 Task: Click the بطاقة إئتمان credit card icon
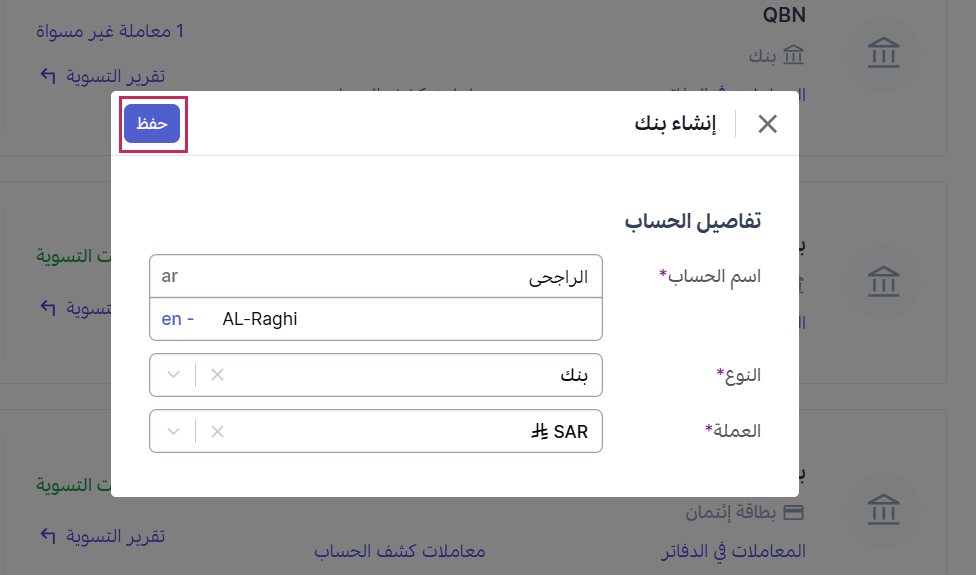tap(794, 513)
